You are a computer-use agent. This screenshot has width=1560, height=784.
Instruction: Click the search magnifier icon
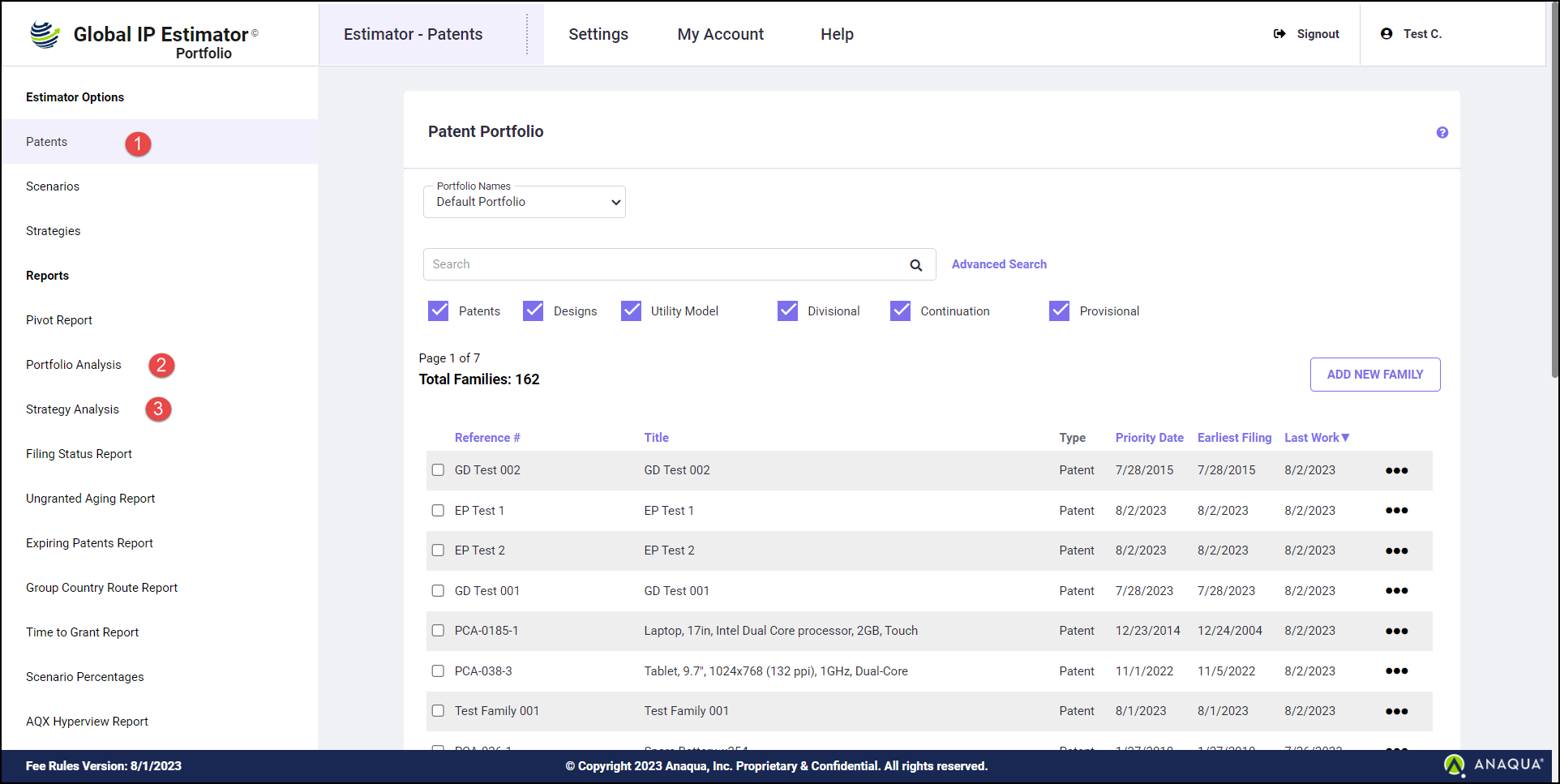click(x=915, y=265)
